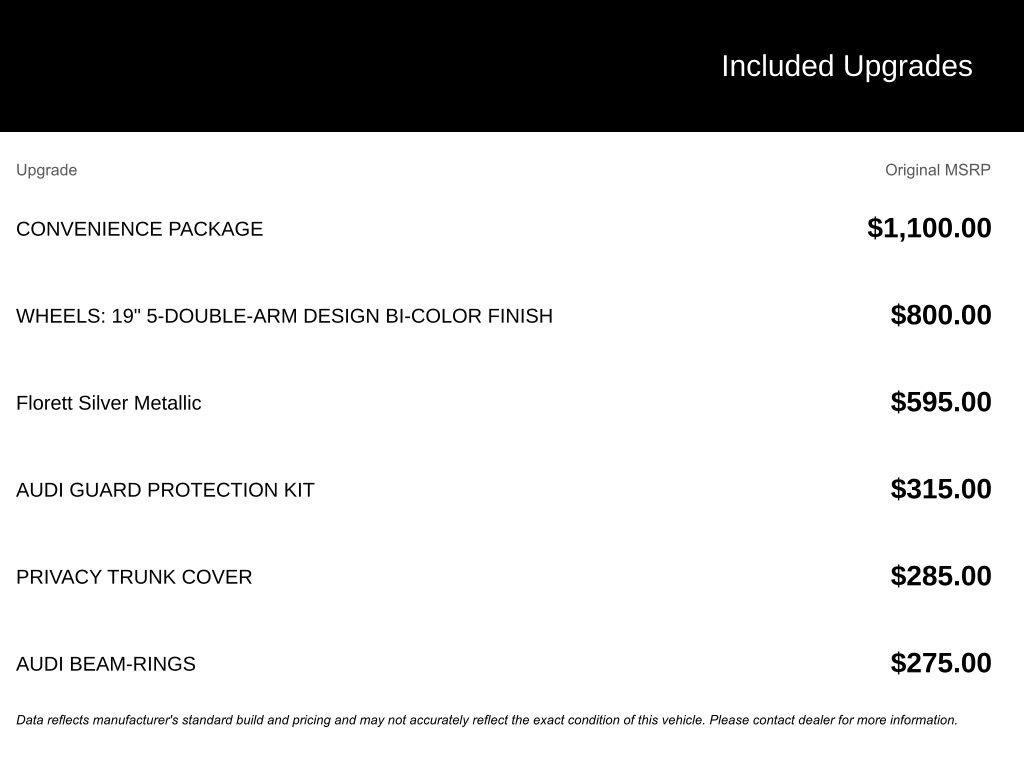Image resolution: width=1024 pixels, height=768 pixels.
Task: Select Florett Silver Metallic paint entry
Action: coord(108,403)
